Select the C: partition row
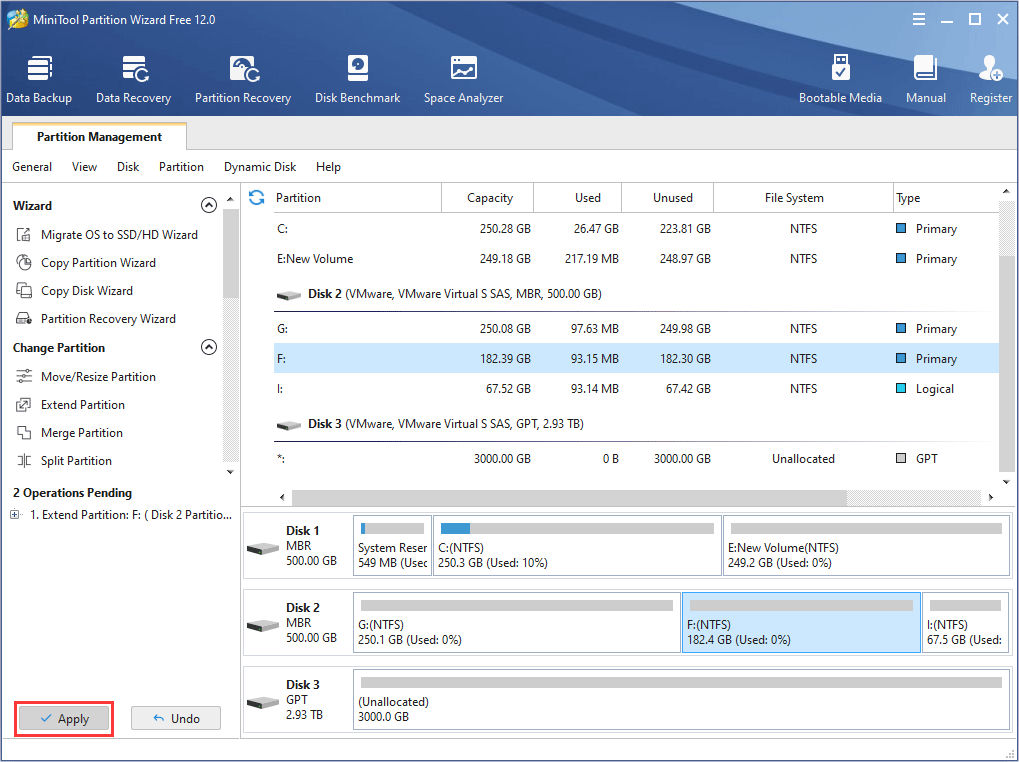The height and width of the screenshot is (762, 1019). point(636,229)
